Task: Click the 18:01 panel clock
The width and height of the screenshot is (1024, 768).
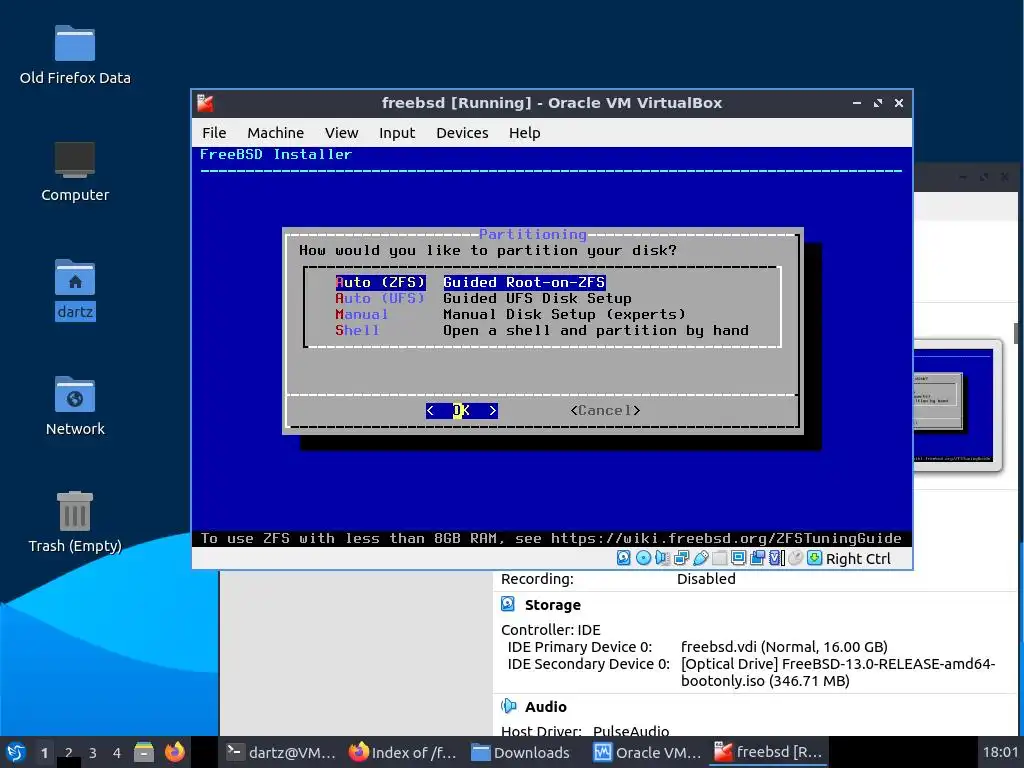Action: click(x=1000, y=752)
